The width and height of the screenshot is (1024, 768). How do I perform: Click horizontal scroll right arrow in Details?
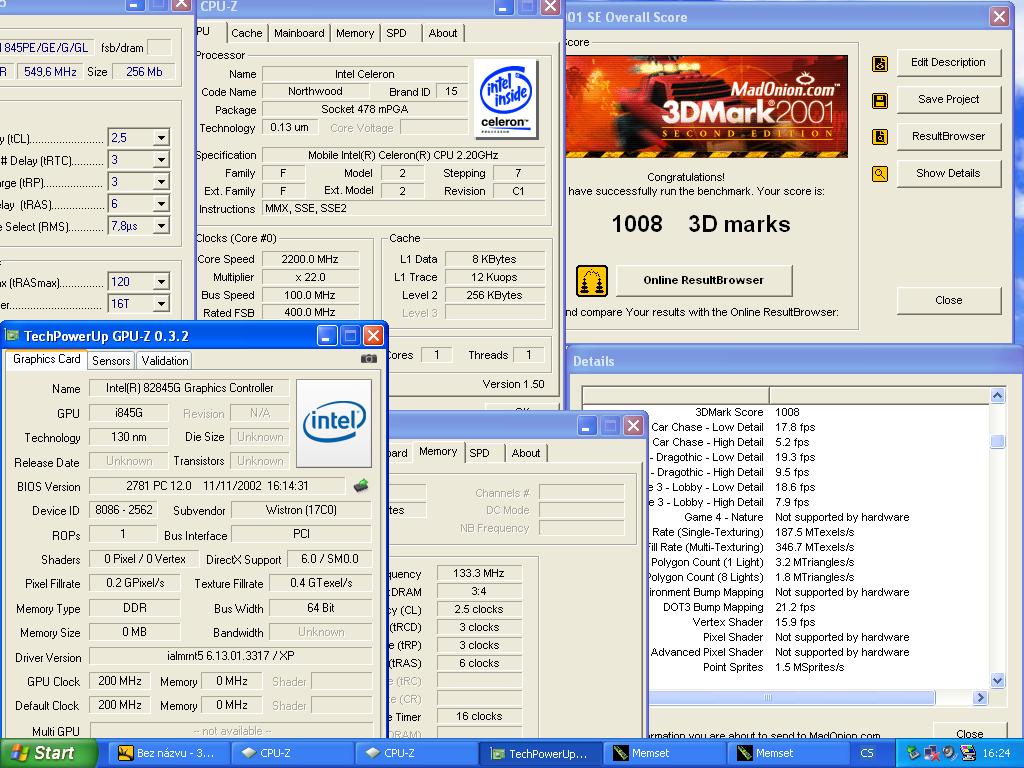coord(980,697)
